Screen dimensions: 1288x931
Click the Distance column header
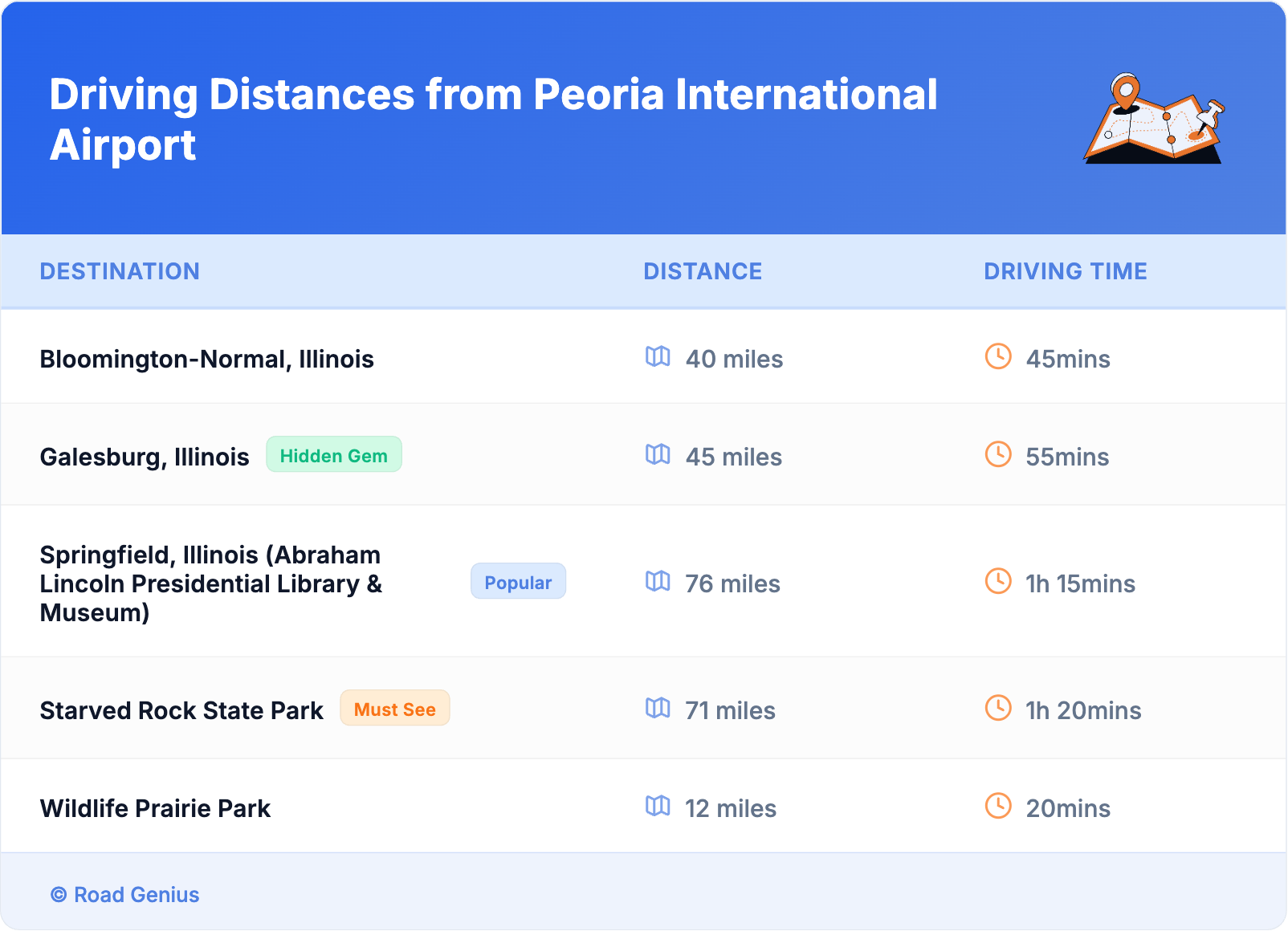pyautogui.click(x=703, y=271)
